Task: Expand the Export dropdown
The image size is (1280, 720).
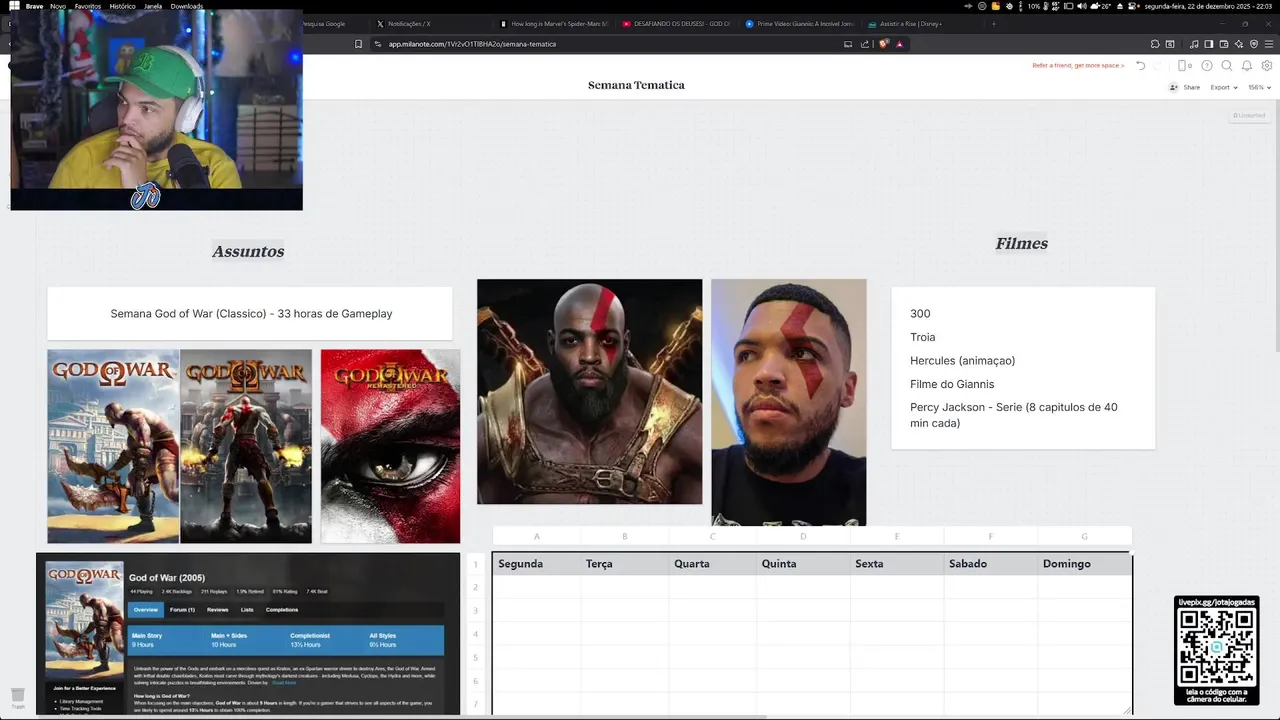Action: coord(1224,87)
